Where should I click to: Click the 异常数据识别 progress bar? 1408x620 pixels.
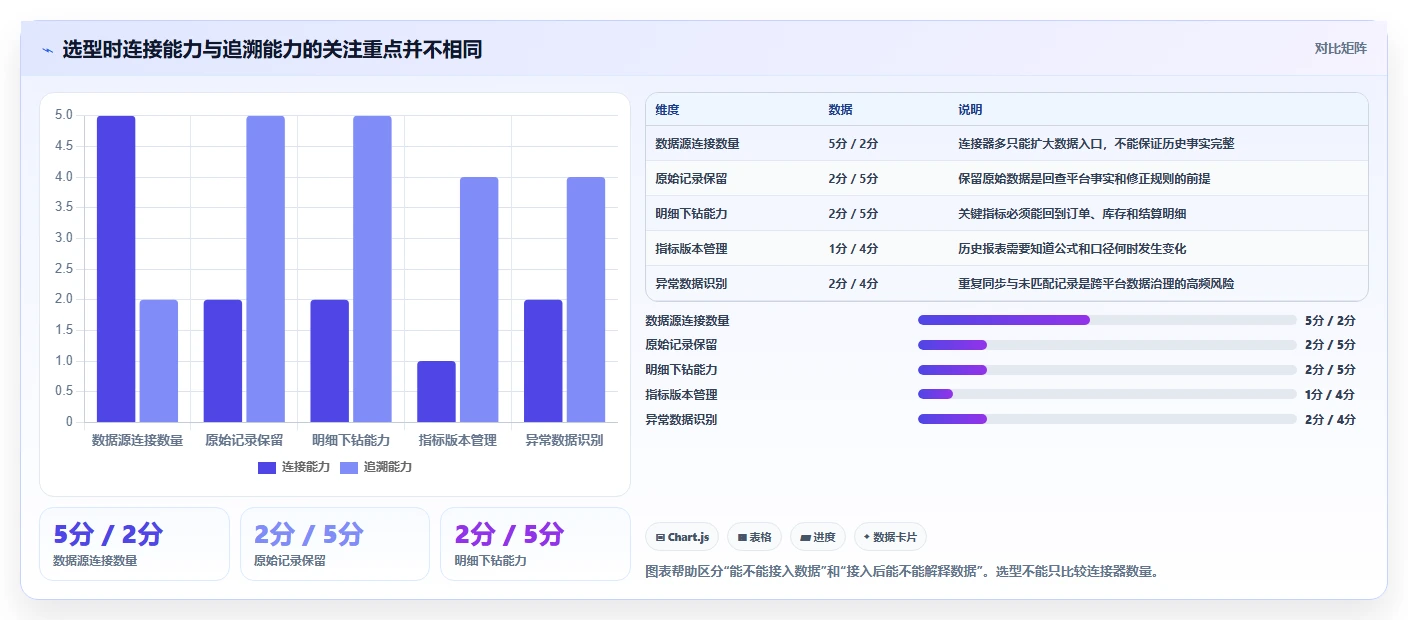(x=1107, y=420)
